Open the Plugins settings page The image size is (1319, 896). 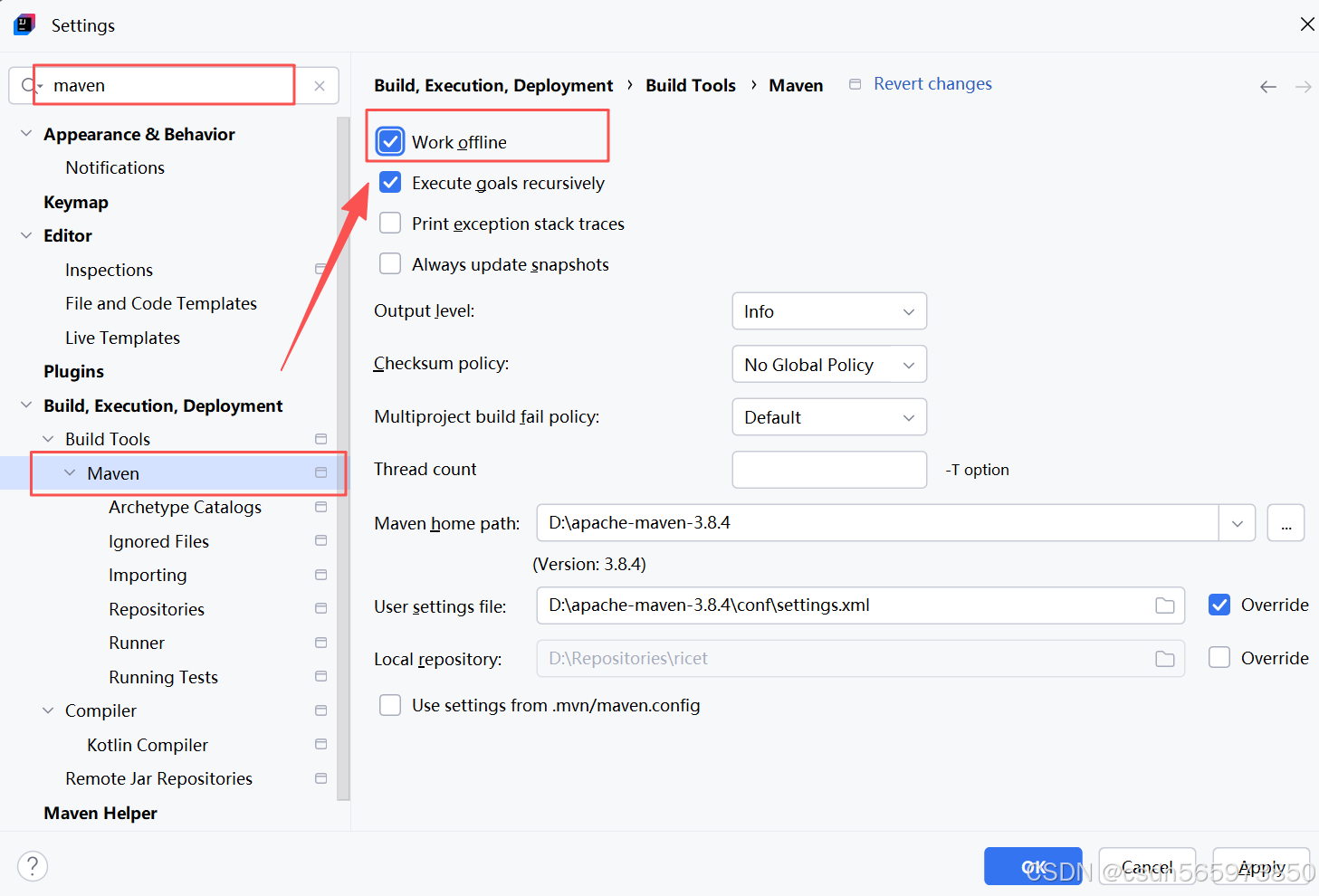[73, 371]
